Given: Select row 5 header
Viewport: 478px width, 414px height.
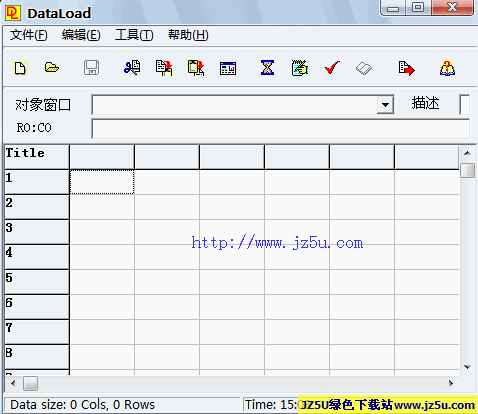Looking at the screenshot, I should [x=37, y=282].
